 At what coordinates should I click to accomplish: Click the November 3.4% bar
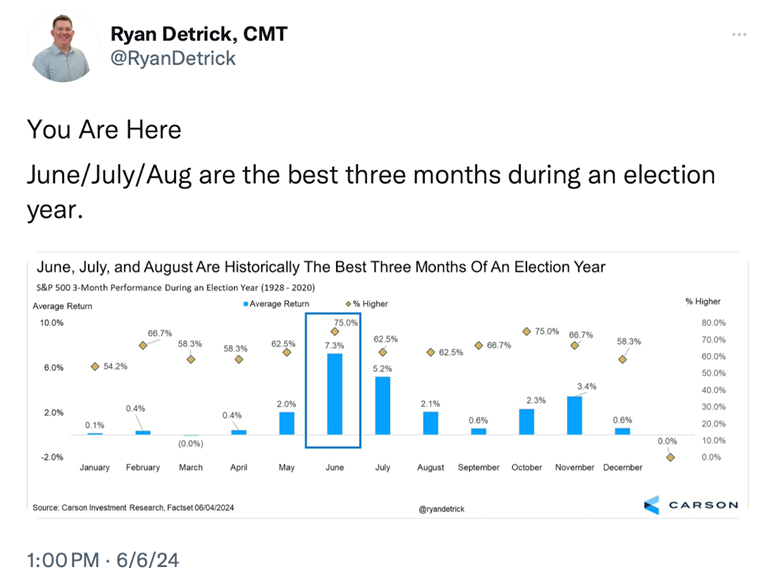(x=575, y=415)
